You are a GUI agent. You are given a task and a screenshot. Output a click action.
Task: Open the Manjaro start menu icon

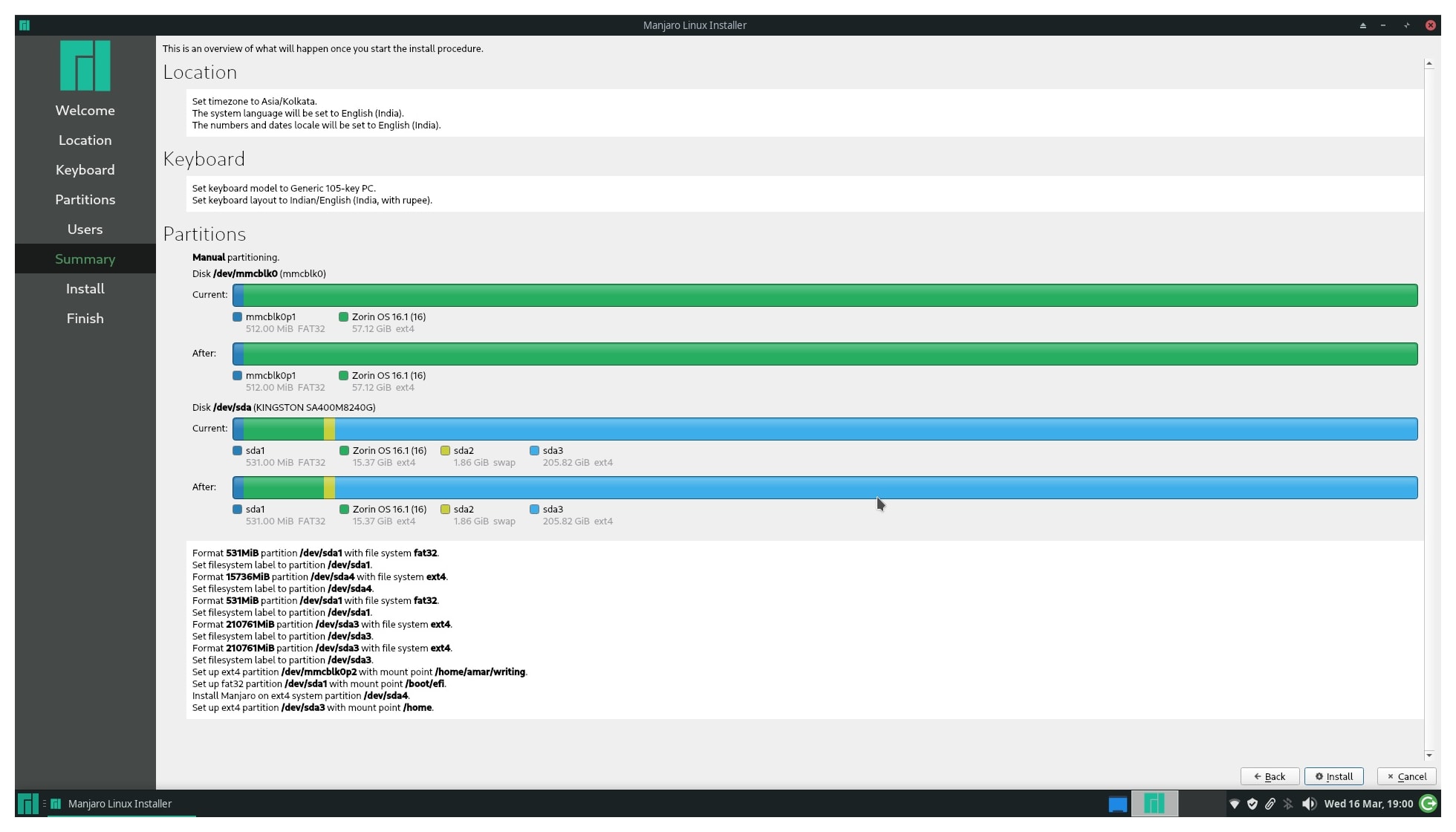click(x=27, y=804)
